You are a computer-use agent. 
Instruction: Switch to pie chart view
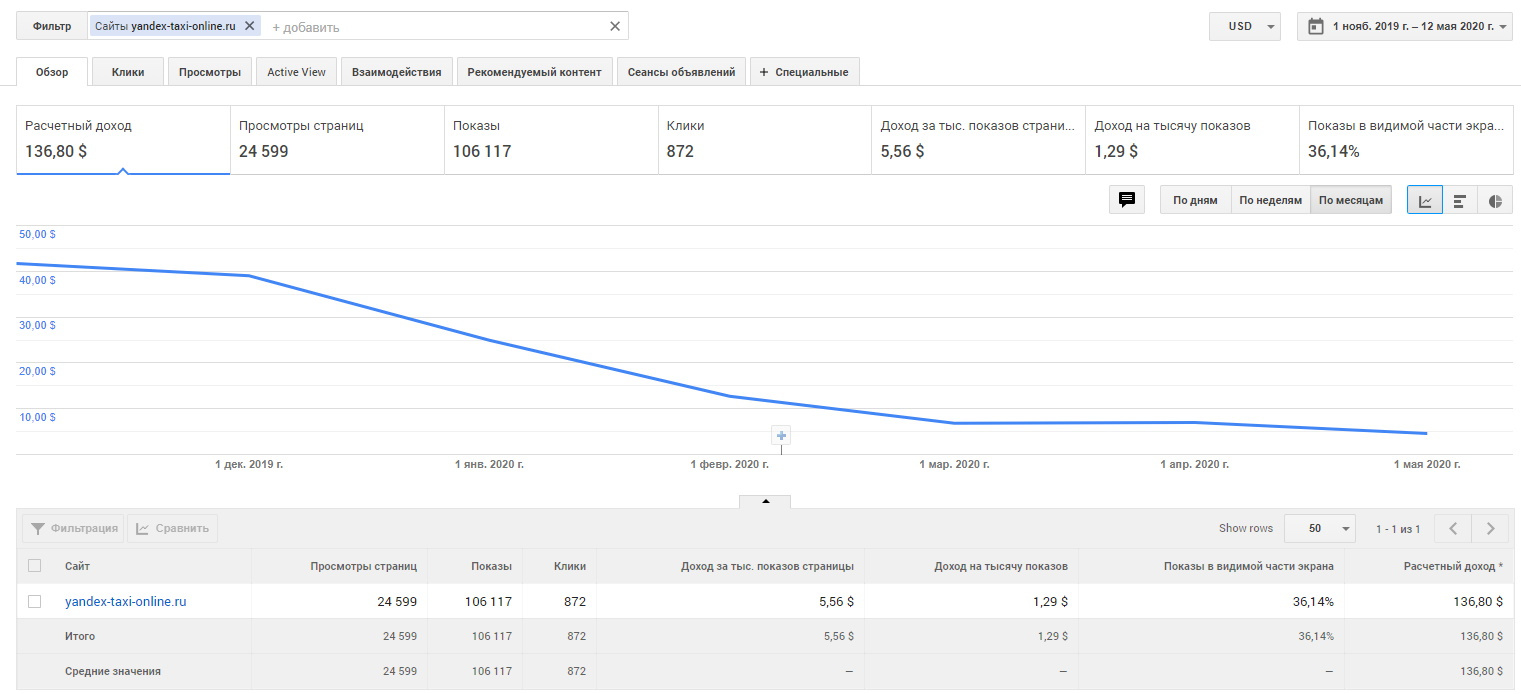coord(1495,200)
